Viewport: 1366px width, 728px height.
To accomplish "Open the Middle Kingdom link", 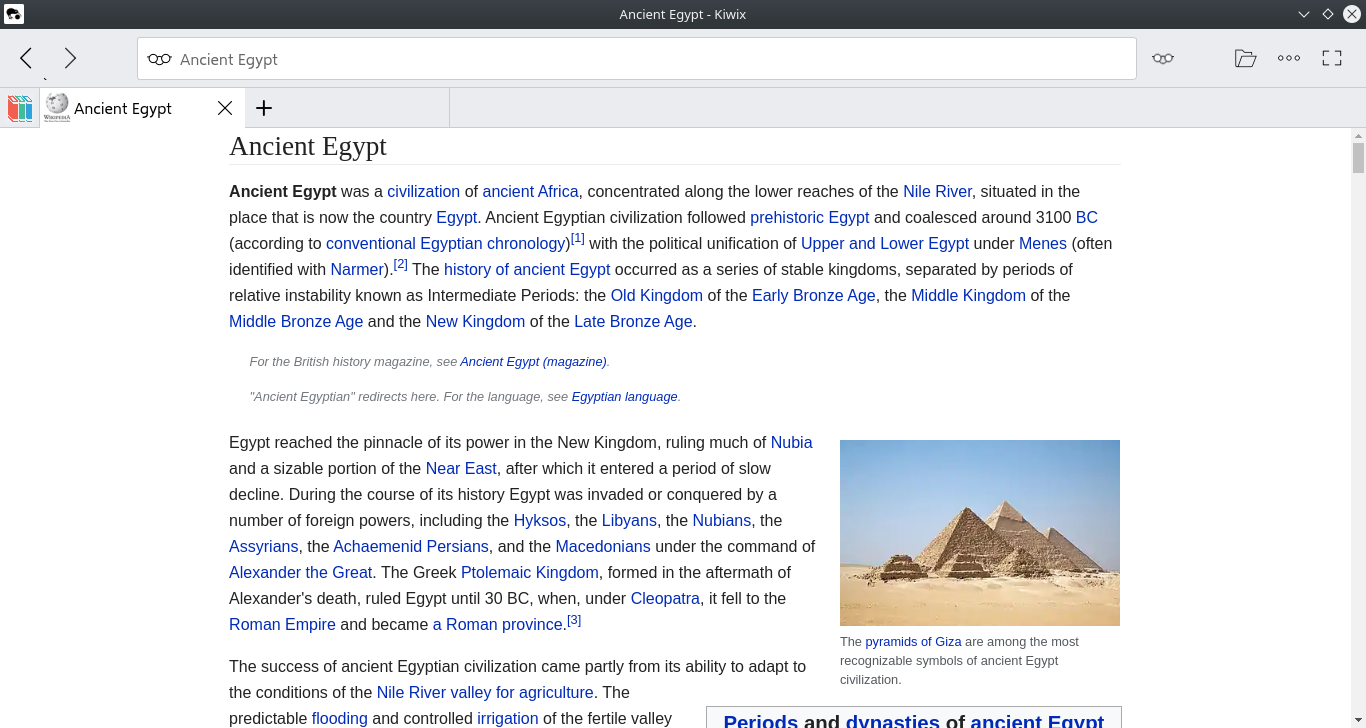I will (x=968, y=295).
